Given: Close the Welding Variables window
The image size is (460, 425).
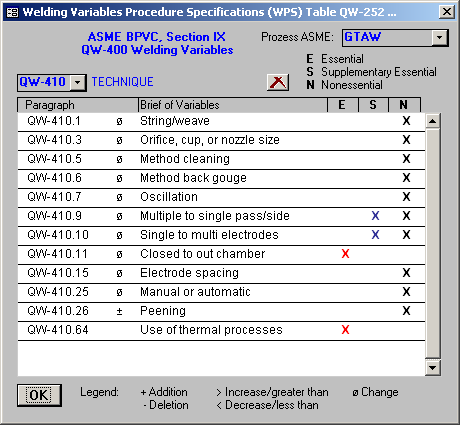Looking at the screenshot, I should click(x=446, y=12).
